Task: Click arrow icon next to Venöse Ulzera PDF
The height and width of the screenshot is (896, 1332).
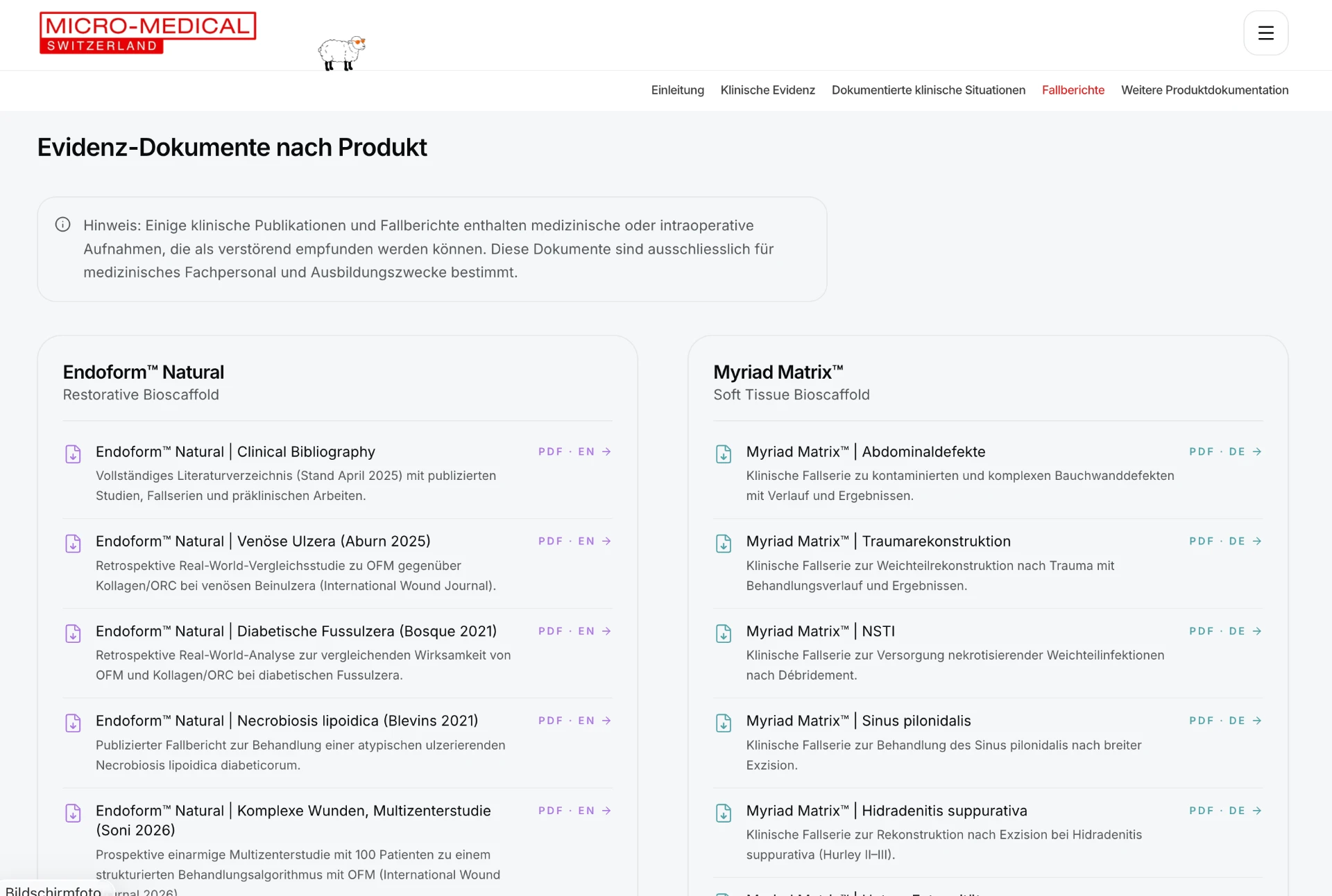Action: coord(606,541)
